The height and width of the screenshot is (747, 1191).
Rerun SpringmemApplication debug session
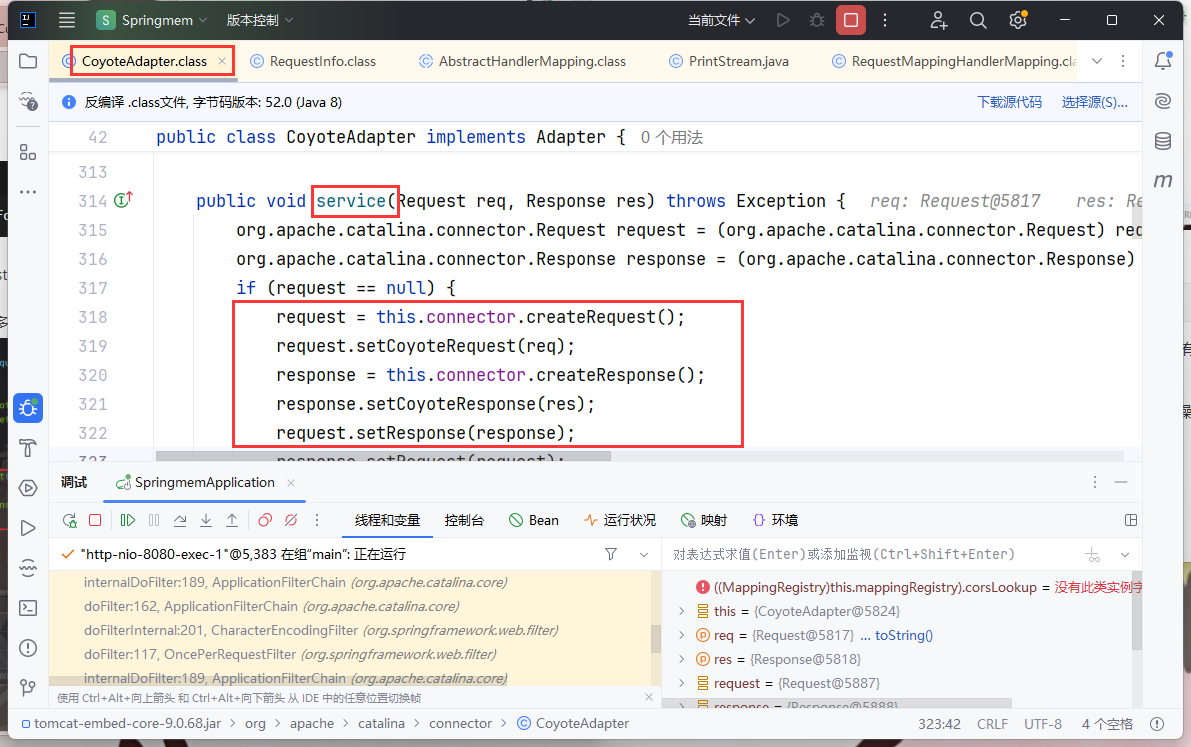click(69, 520)
